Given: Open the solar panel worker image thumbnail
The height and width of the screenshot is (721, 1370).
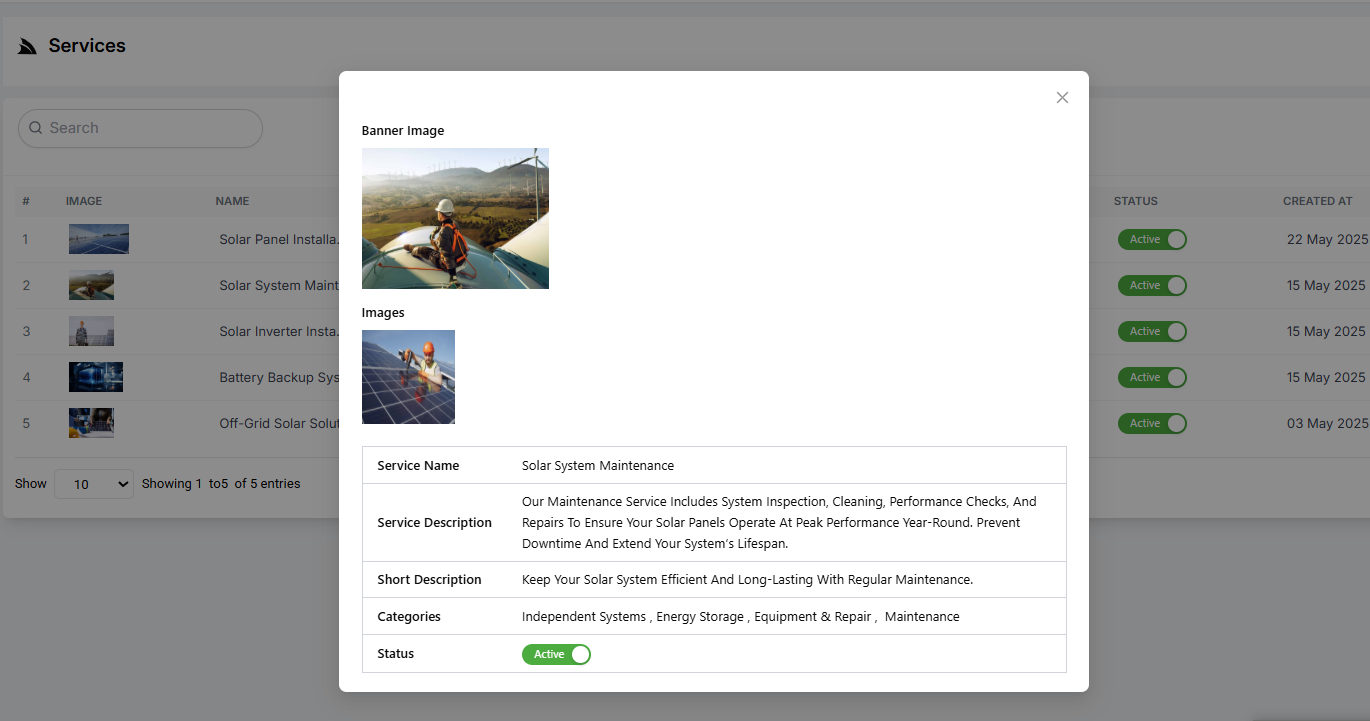Looking at the screenshot, I should click(408, 377).
